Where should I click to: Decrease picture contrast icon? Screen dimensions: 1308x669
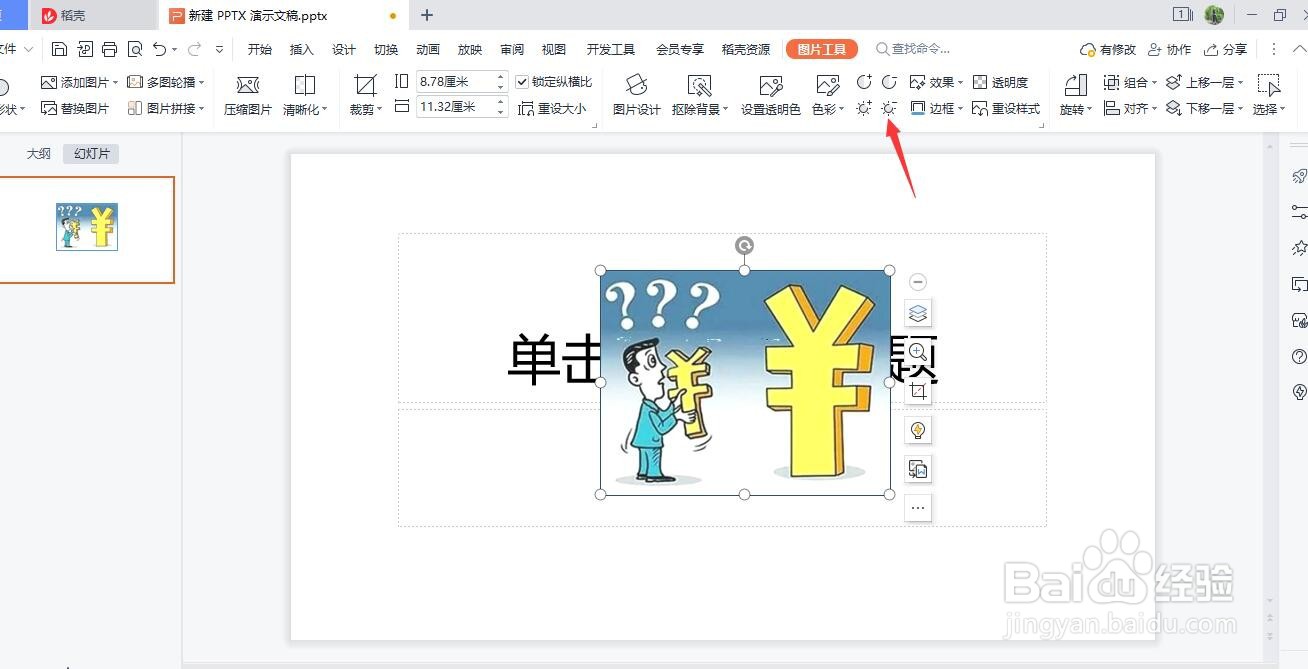[889, 82]
